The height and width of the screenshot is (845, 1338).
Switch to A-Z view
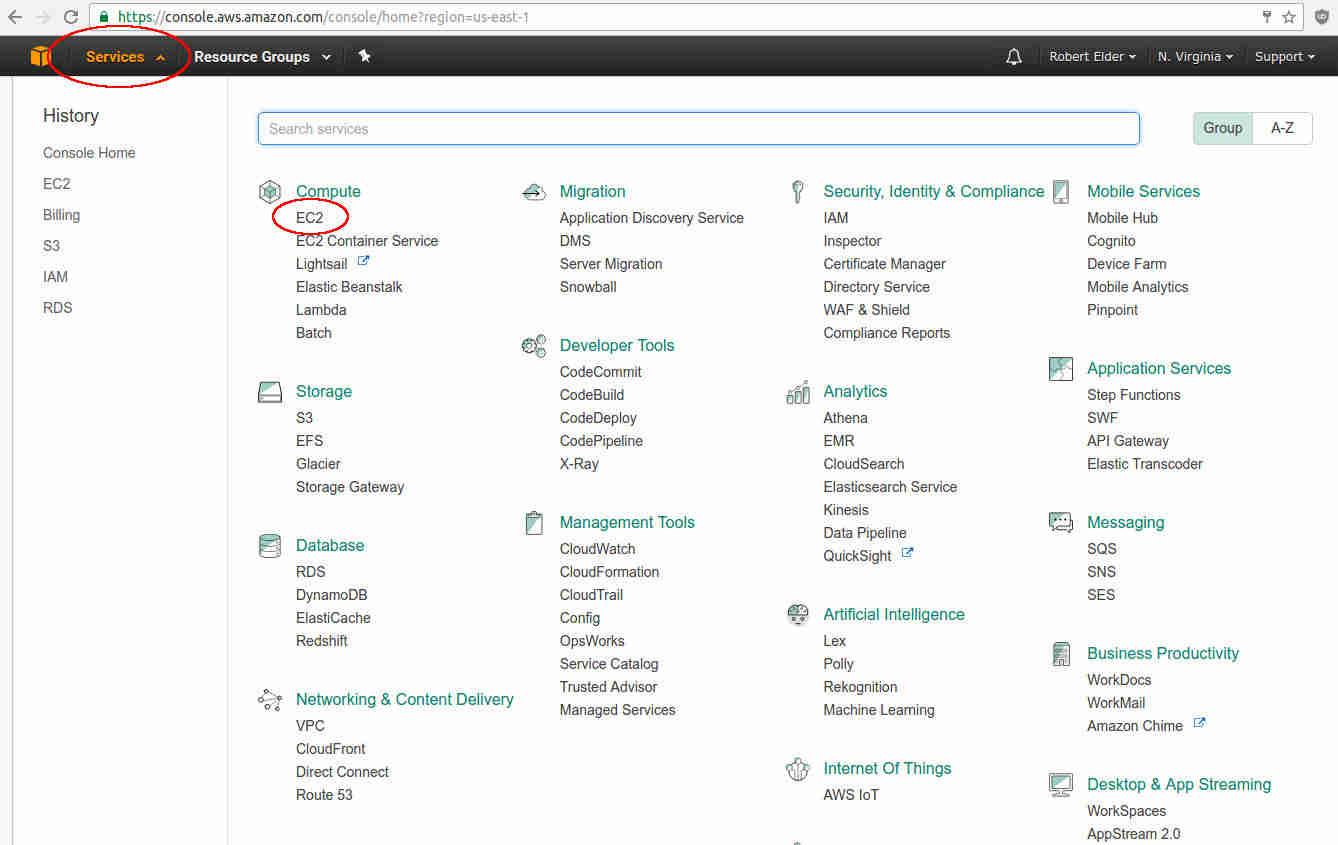click(x=1282, y=128)
